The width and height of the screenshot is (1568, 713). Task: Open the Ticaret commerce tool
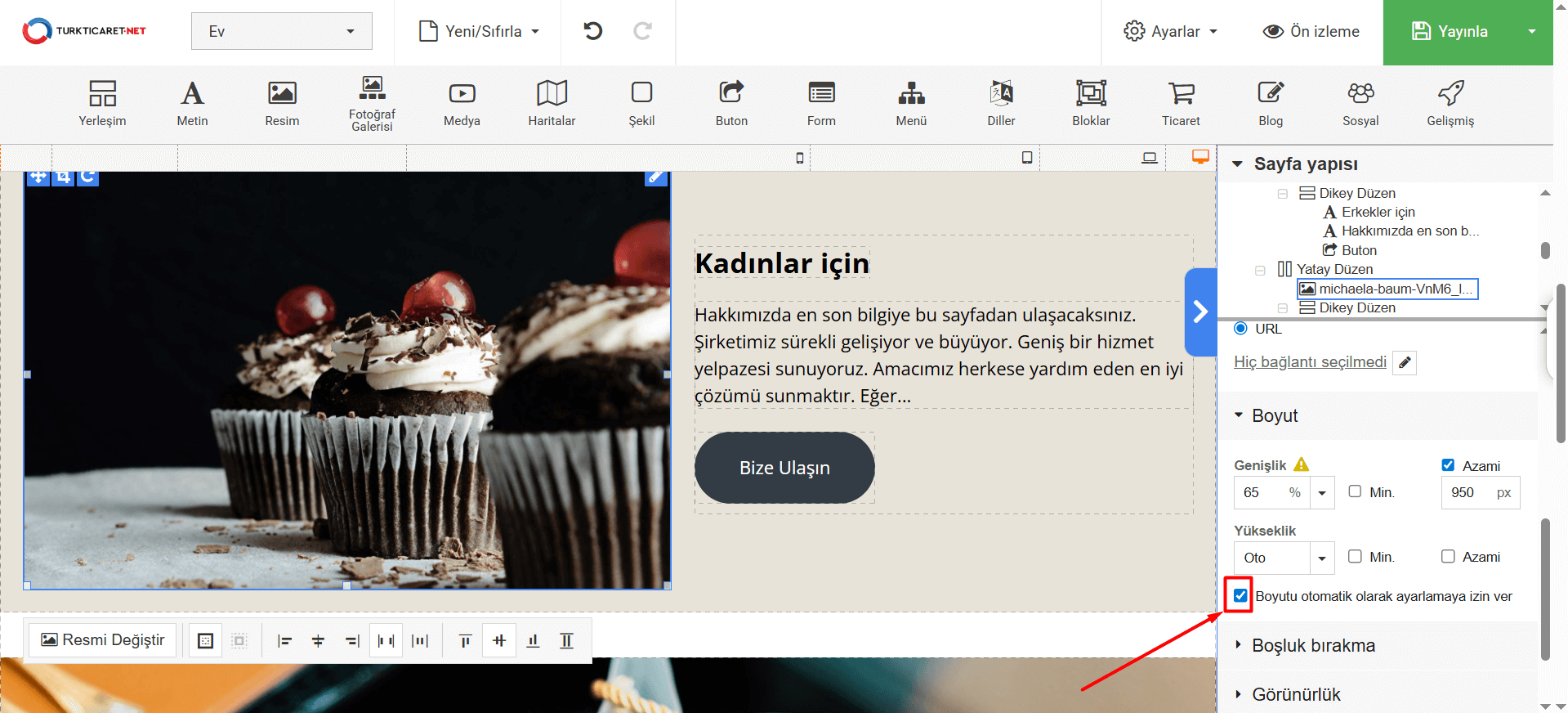pos(1181,104)
